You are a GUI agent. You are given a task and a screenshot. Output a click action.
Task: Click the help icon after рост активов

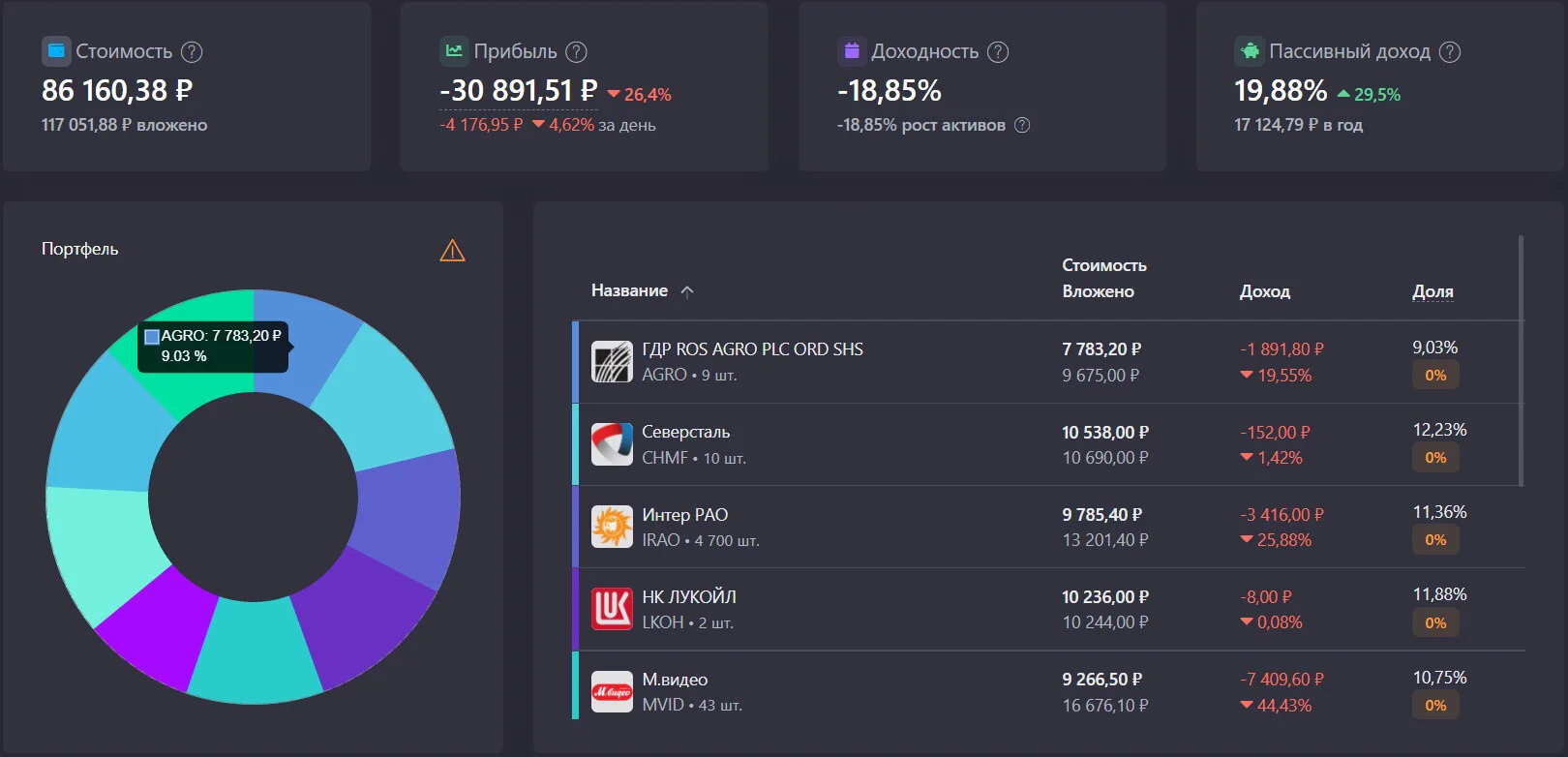tap(1022, 125)
